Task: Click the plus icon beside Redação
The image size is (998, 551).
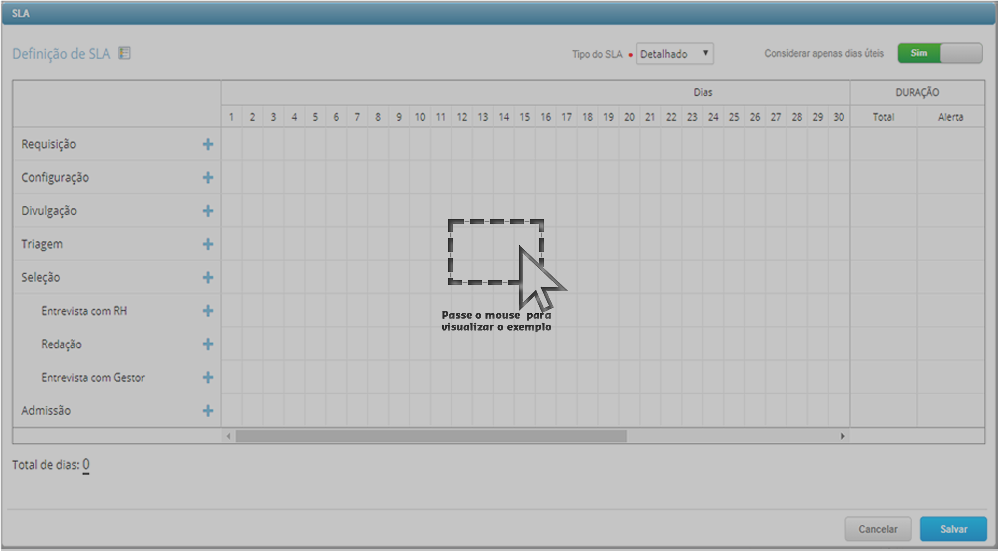Action: pos(208,344)
